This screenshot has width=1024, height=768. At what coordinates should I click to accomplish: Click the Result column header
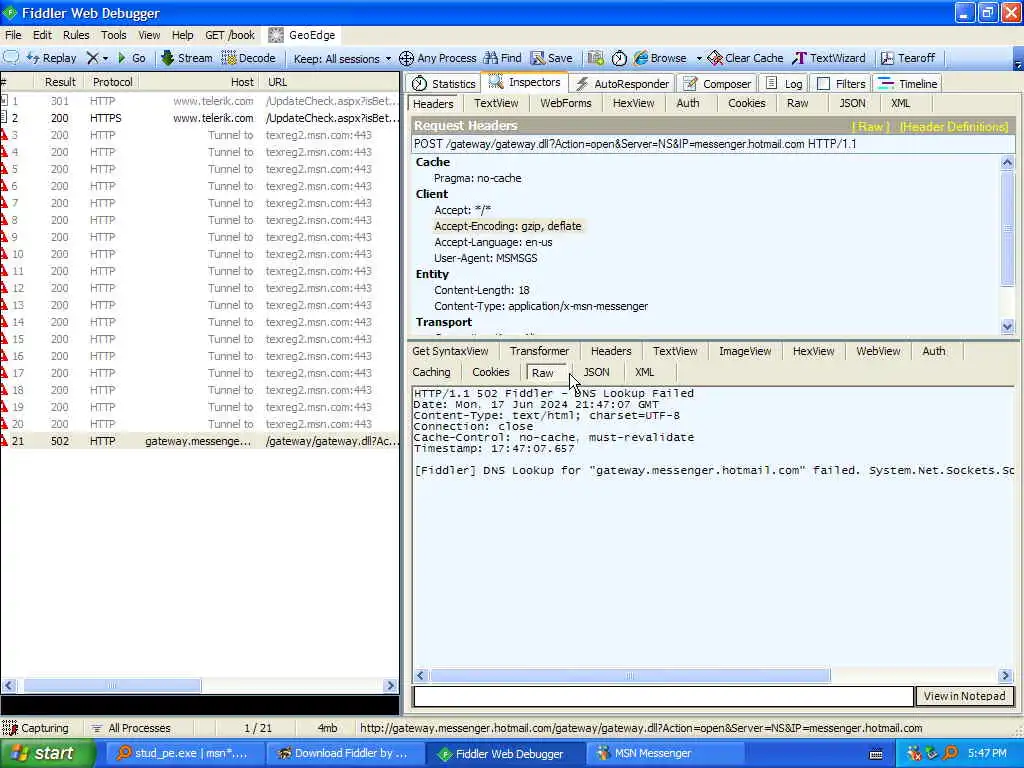tap(60, 82)
